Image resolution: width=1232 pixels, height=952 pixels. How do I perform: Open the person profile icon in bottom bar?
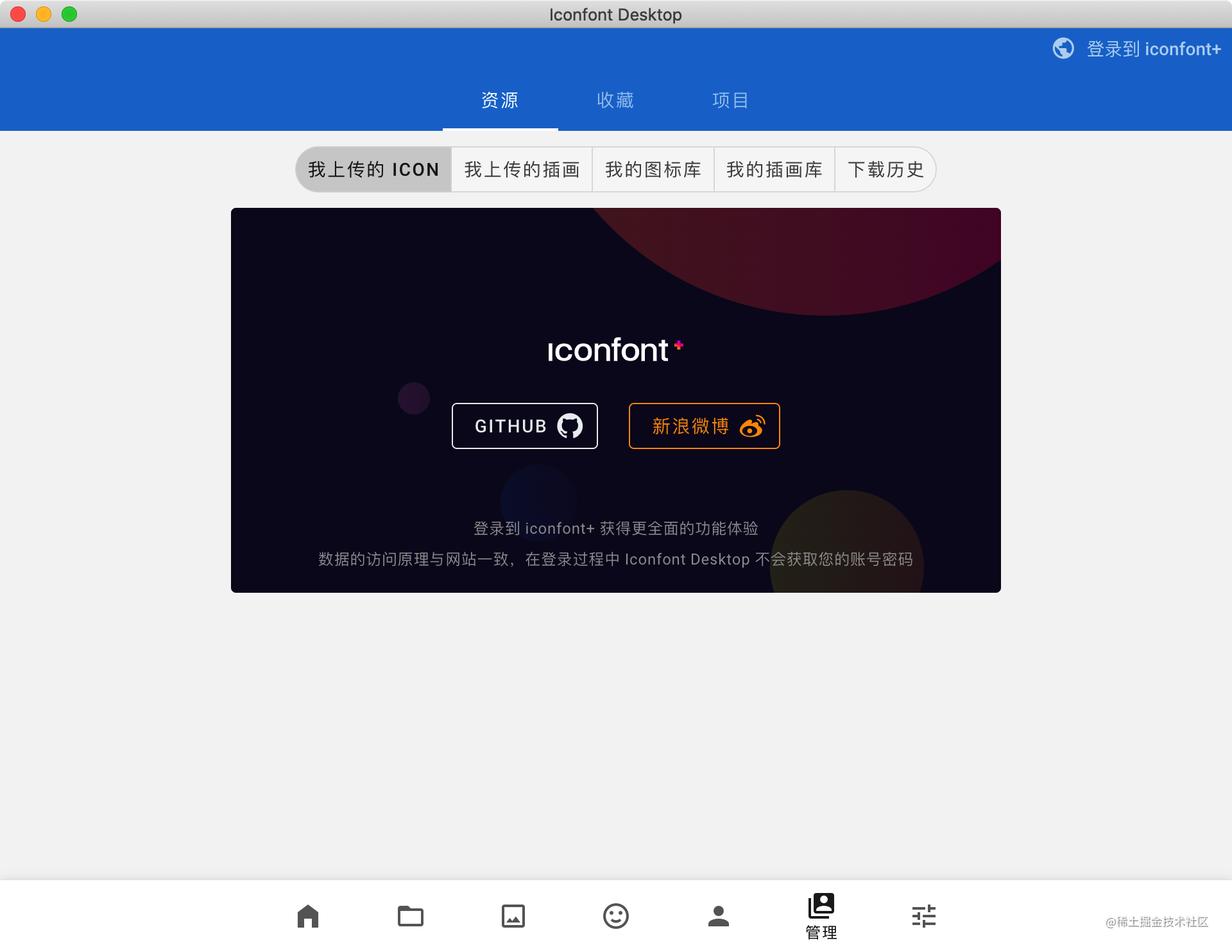point(719,916)
